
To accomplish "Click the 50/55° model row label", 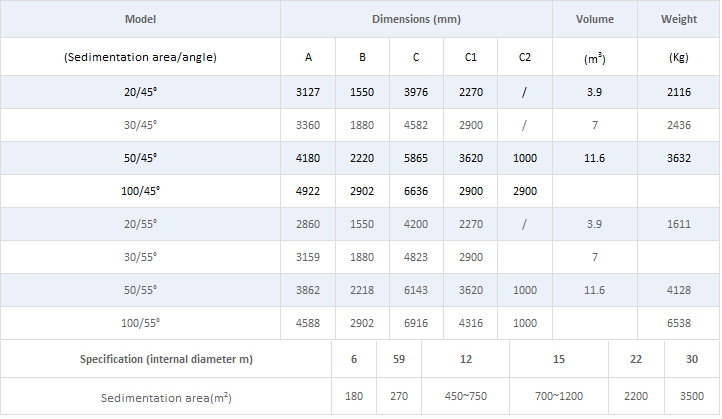I will click(x=140, y=290).
